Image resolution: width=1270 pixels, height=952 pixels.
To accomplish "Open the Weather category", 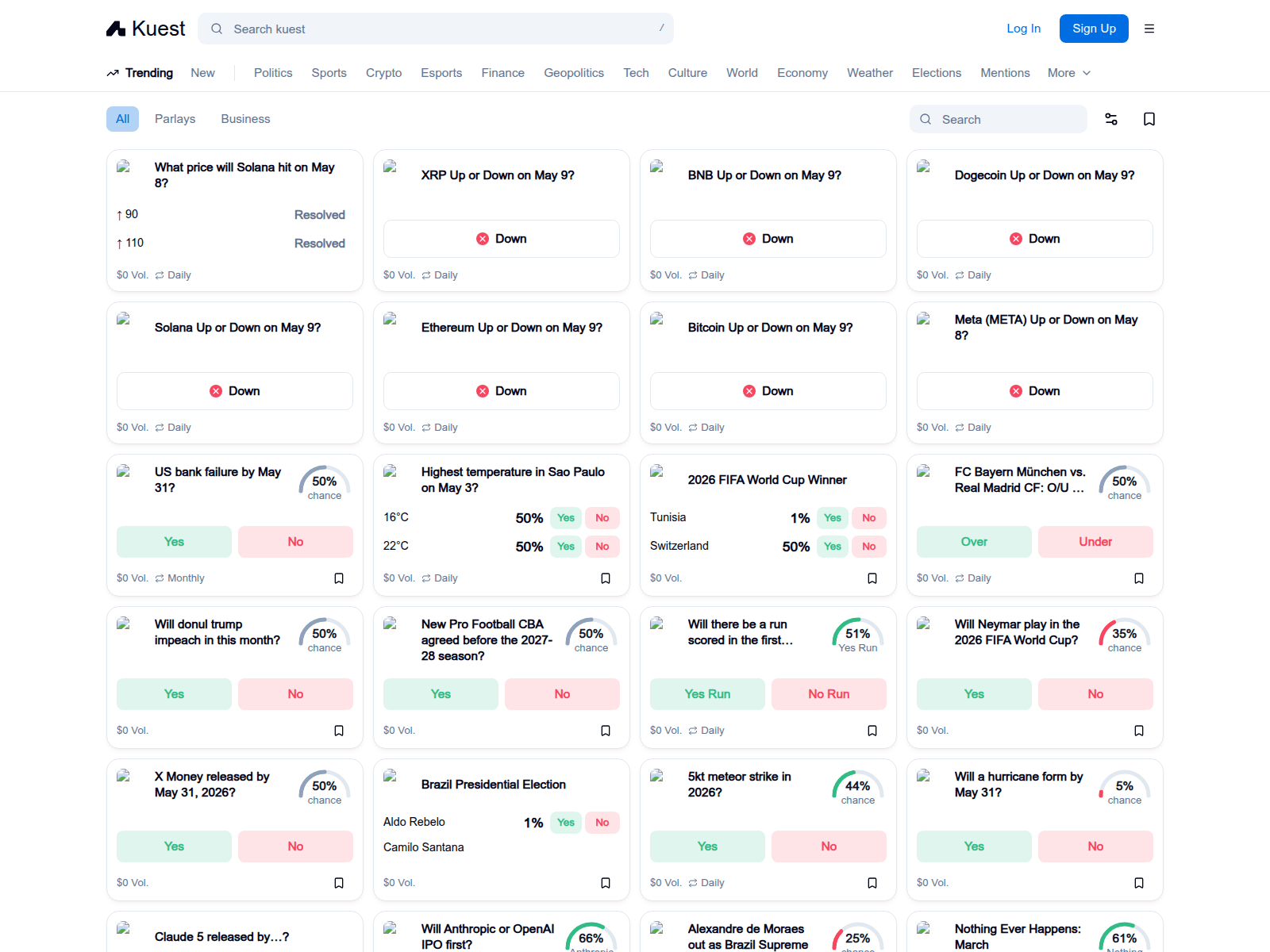I will point(870,73).
